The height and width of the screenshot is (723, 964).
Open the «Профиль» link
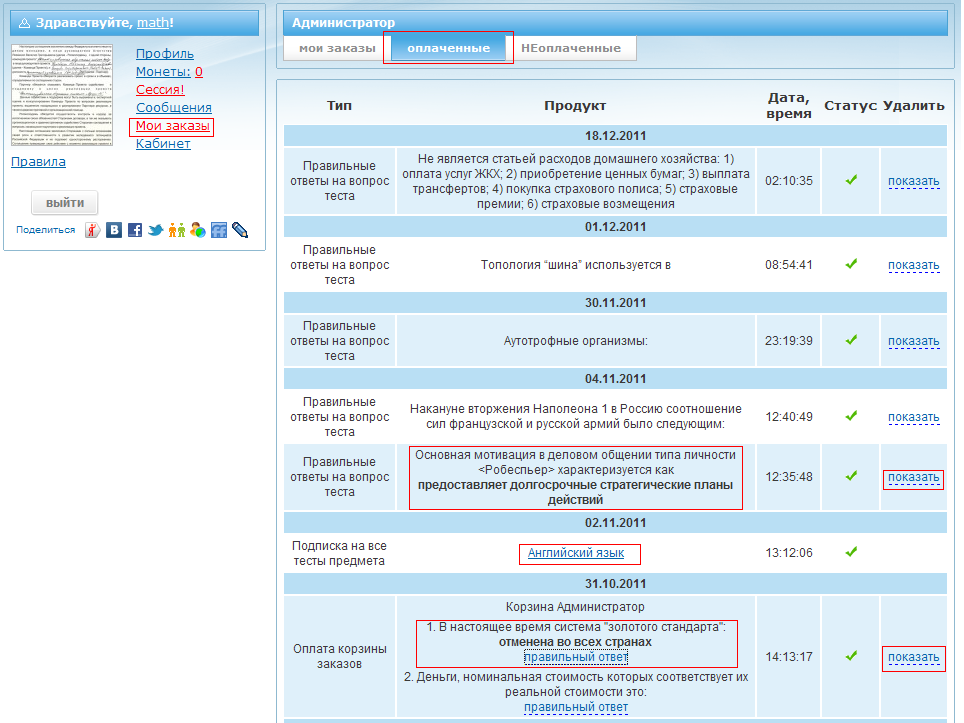click(x=165, y=54)
